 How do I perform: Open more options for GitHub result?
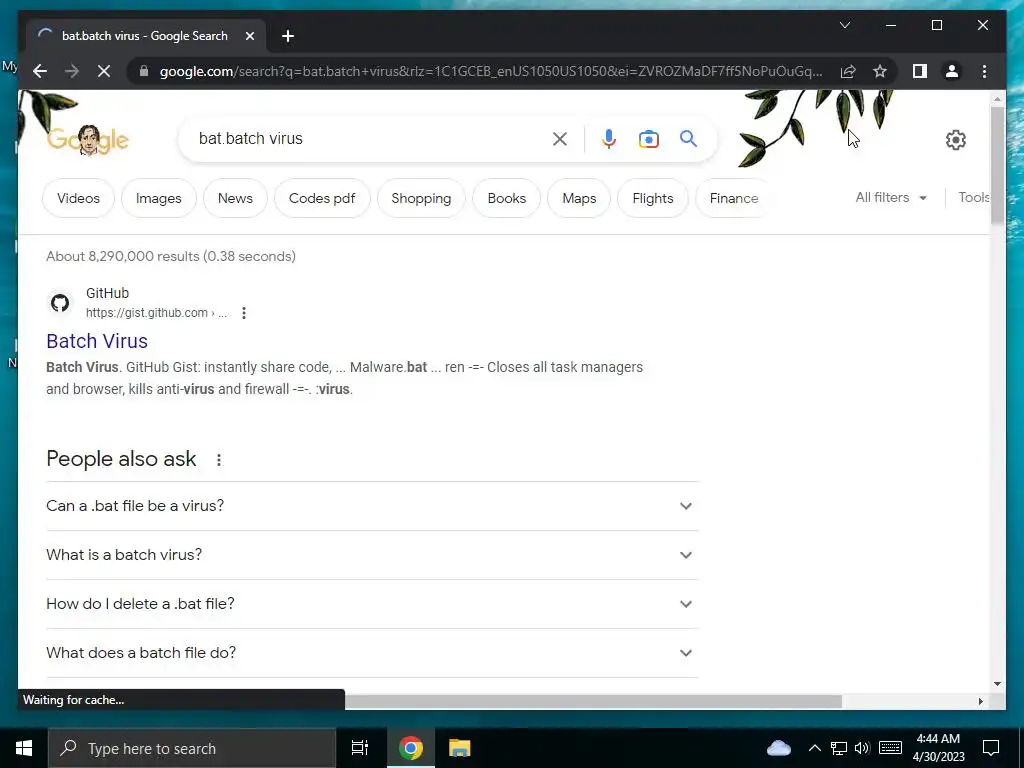point(244,313)
